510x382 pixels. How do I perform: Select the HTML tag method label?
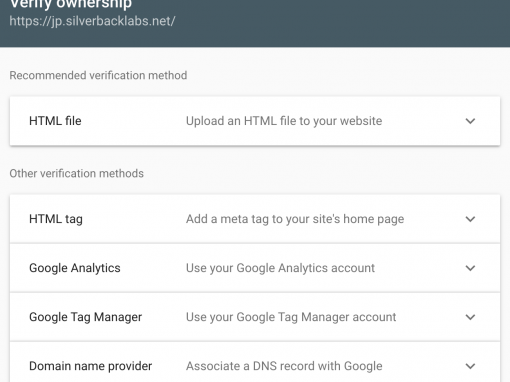(56, 219)
